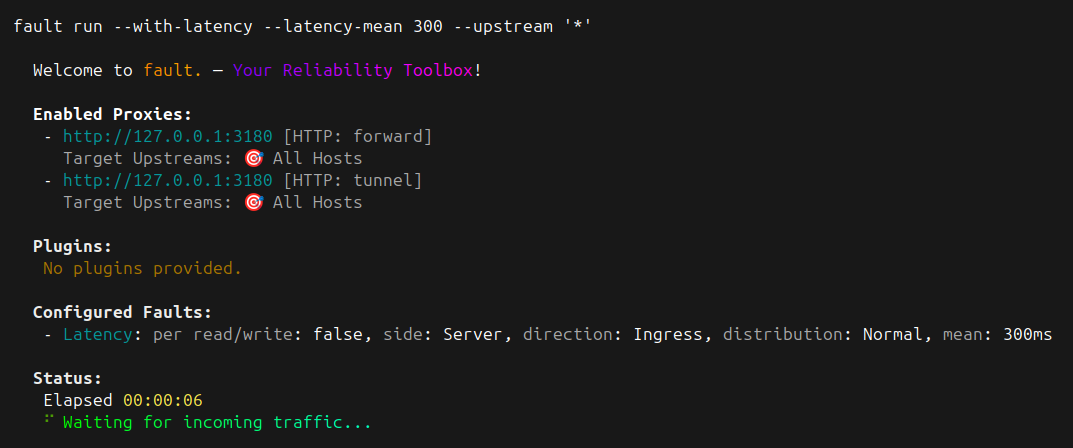This screenshot has width=1073, height=448.
Task: Click the spinner icon before Waiting for traffic
Action: point(49,420)
